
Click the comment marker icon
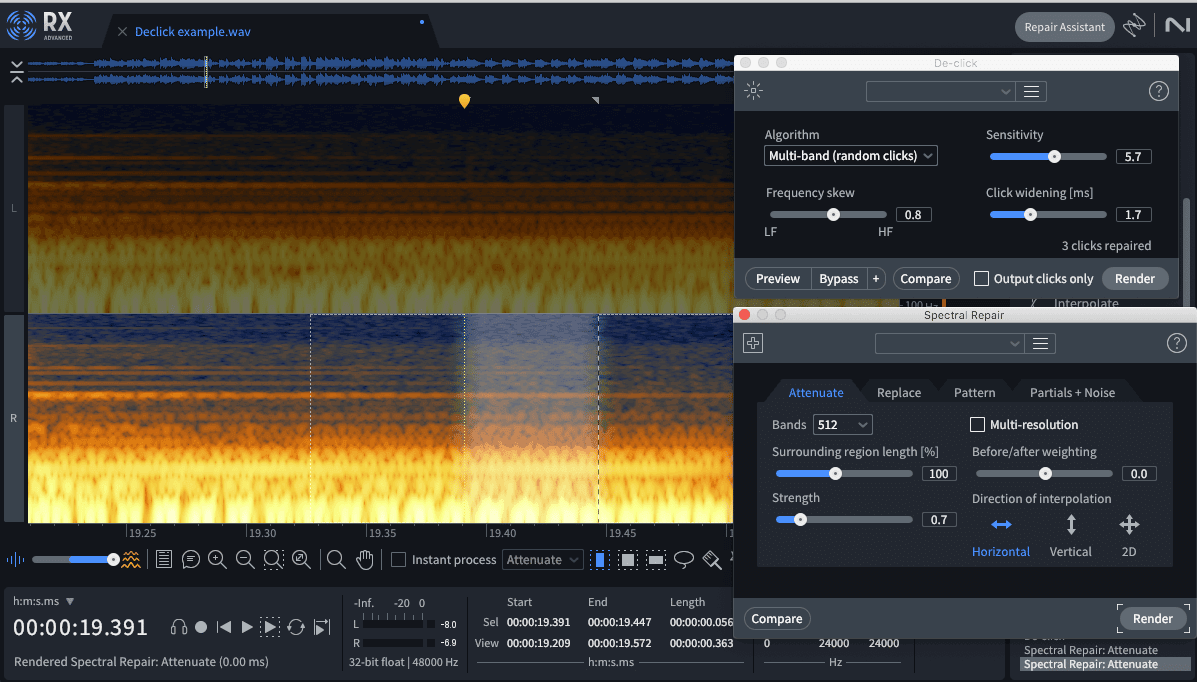point(191,560)
